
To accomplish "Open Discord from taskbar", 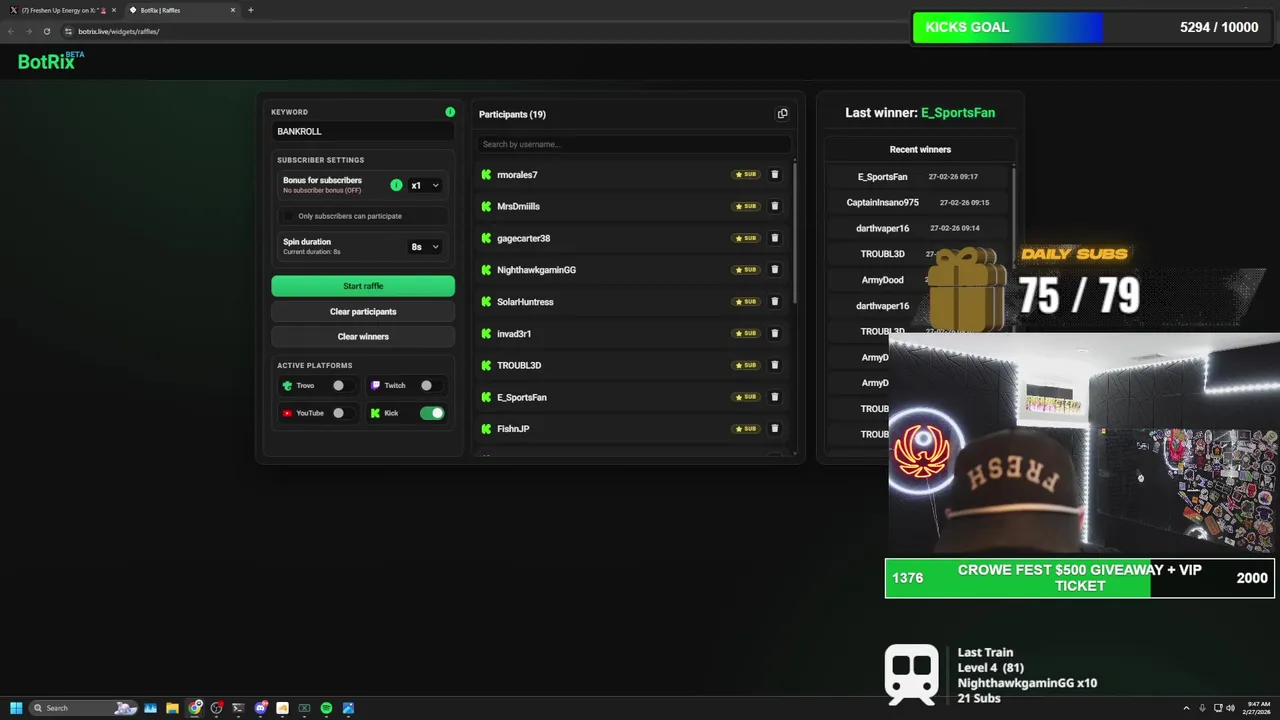I will coord(260,708).
